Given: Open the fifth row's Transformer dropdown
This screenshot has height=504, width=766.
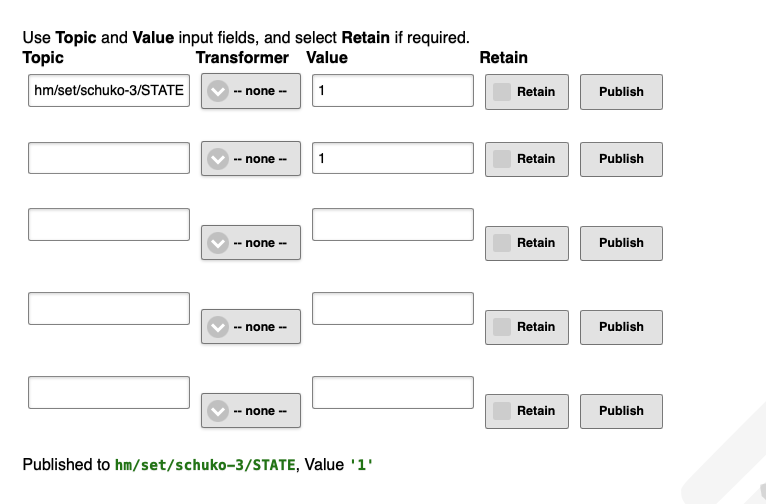Looking at the screenshot, I should point(251,411).
